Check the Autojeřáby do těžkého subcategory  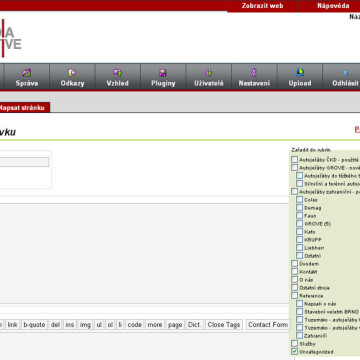(x=300, y=176)
